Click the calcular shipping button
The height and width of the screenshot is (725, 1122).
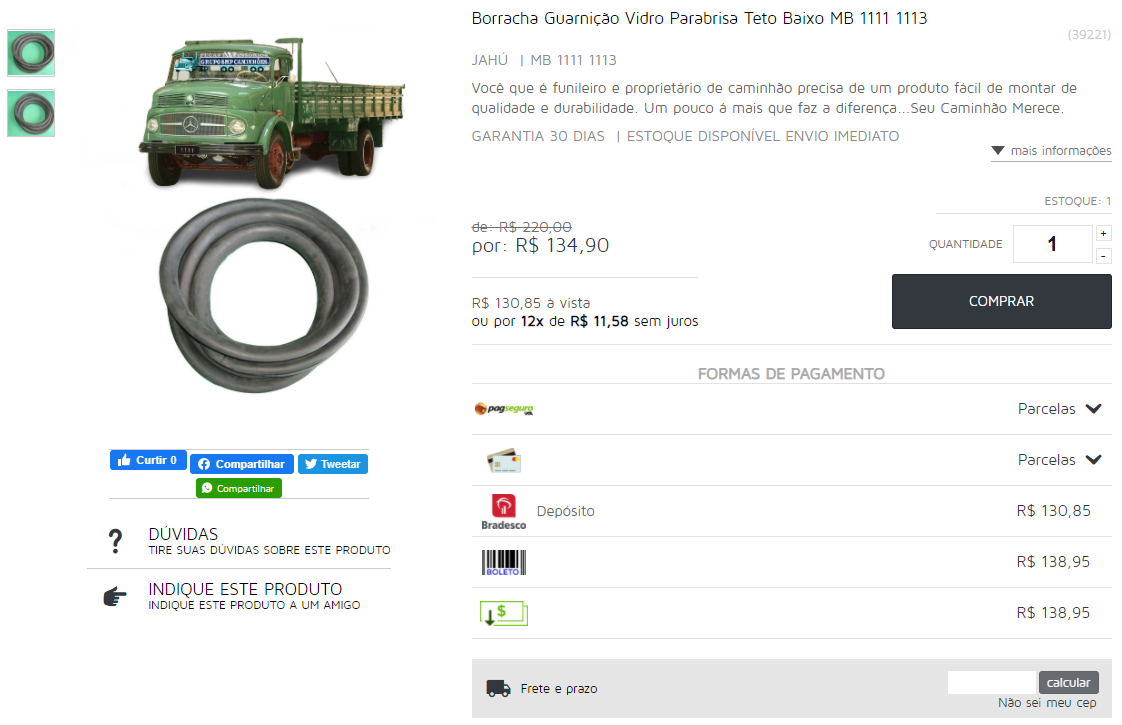(x=1068, y=682)
